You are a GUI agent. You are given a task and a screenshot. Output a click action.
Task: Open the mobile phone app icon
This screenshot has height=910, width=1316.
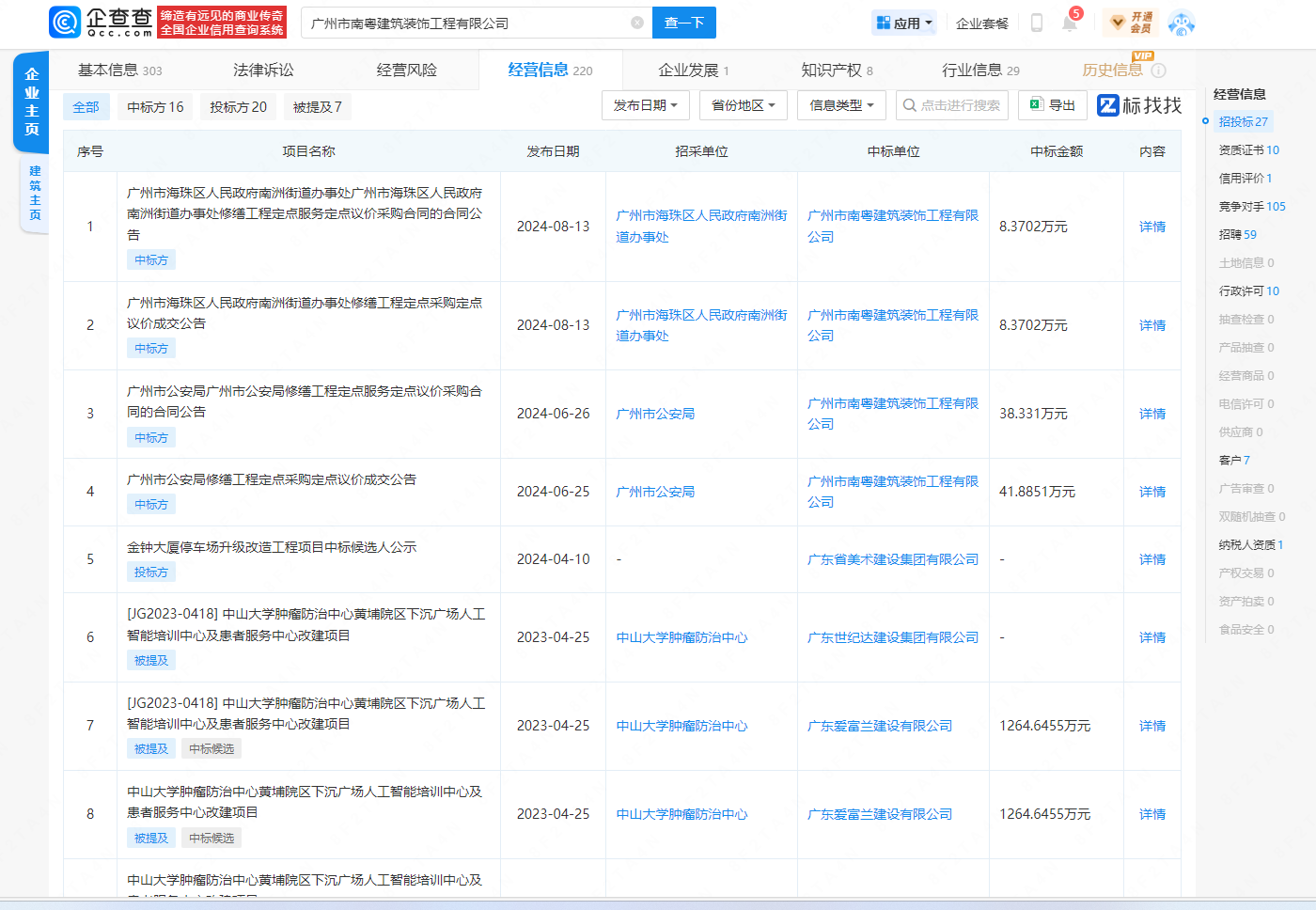tap(1037, 23)
